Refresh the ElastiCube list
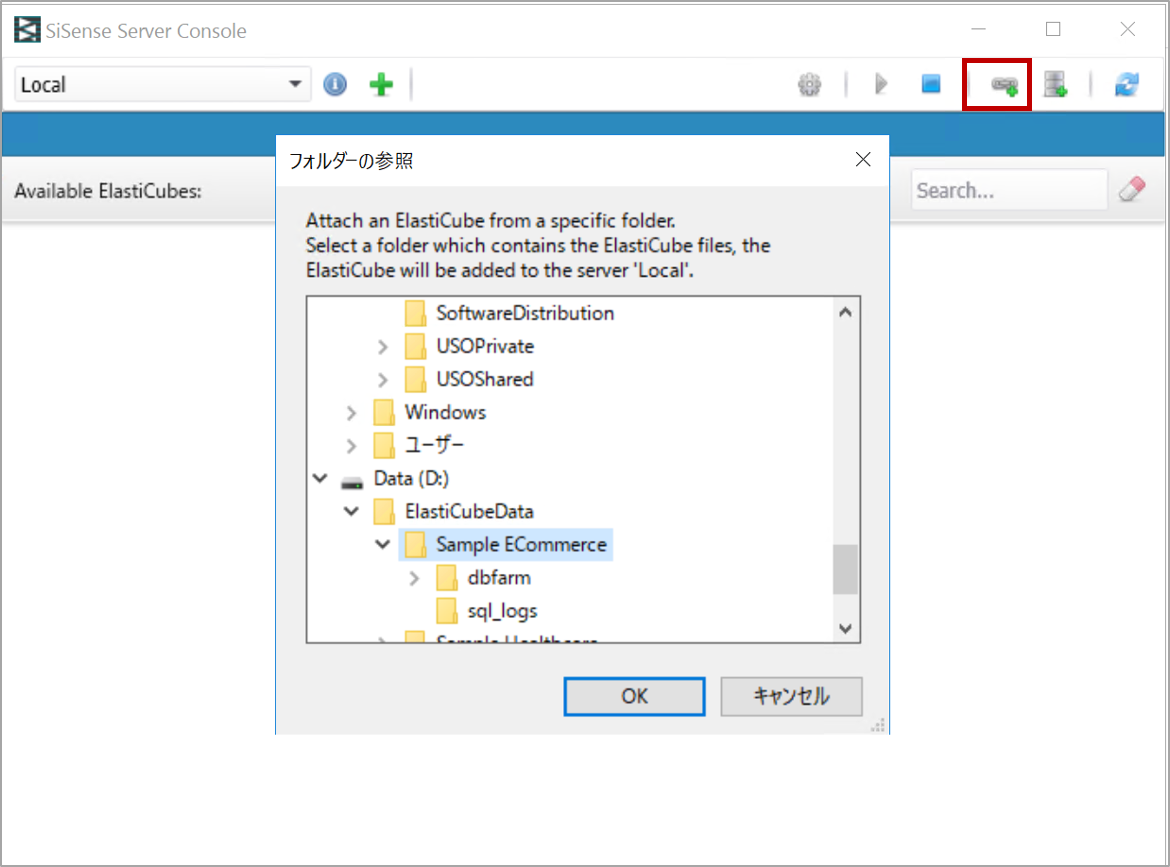 [x=1127, y=84]
